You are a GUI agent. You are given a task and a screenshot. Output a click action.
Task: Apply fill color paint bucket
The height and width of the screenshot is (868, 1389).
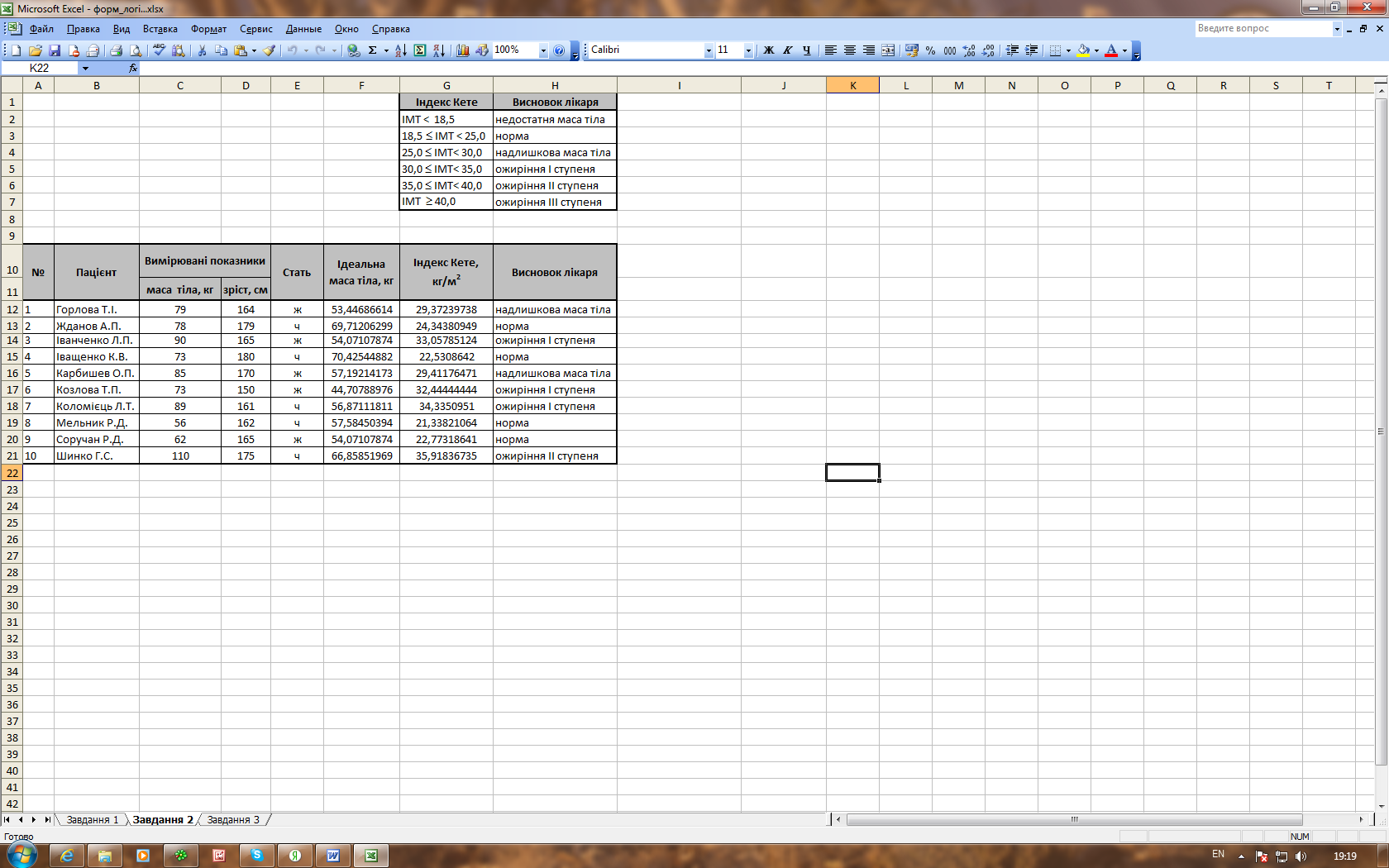click(x=1083, y=50)
